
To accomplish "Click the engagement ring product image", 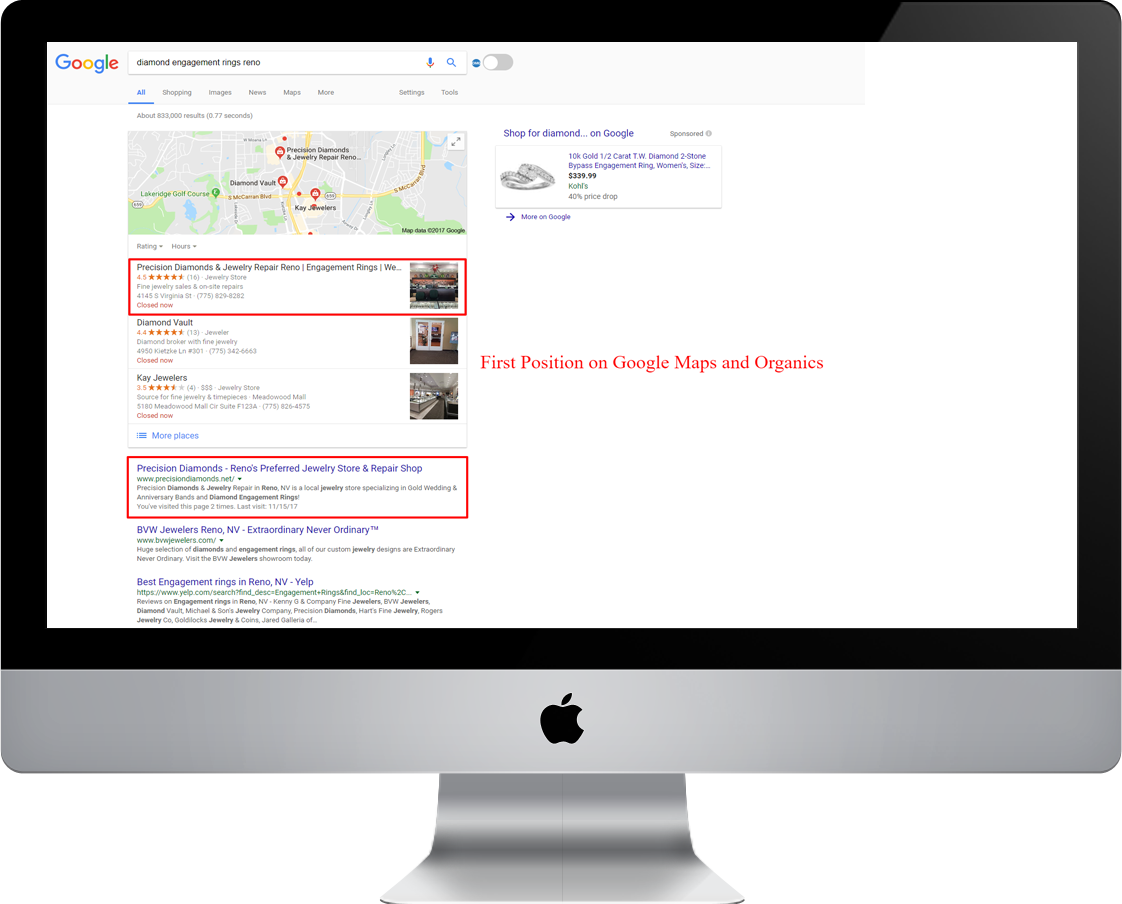I will point(527,176).
